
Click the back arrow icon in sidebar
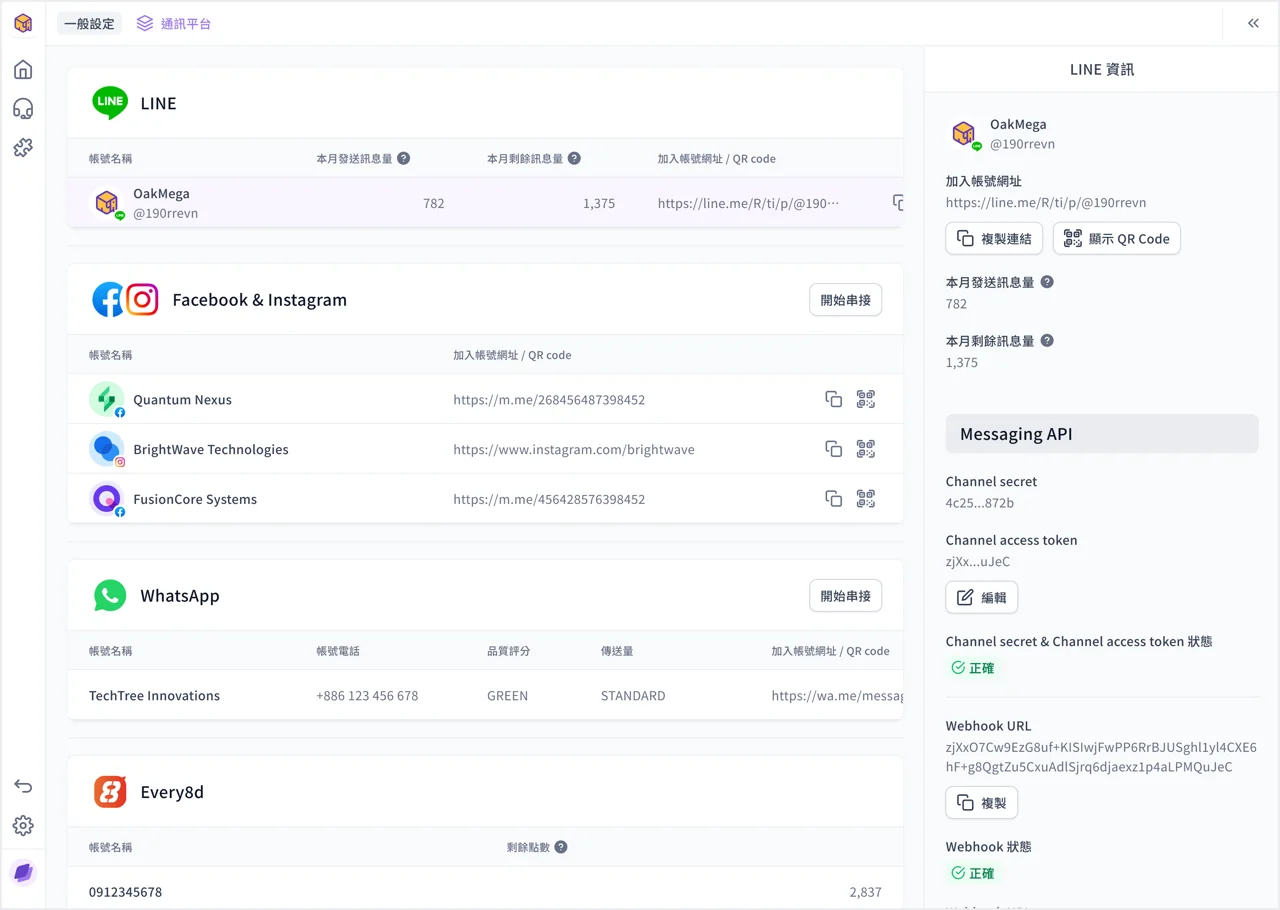23,786
